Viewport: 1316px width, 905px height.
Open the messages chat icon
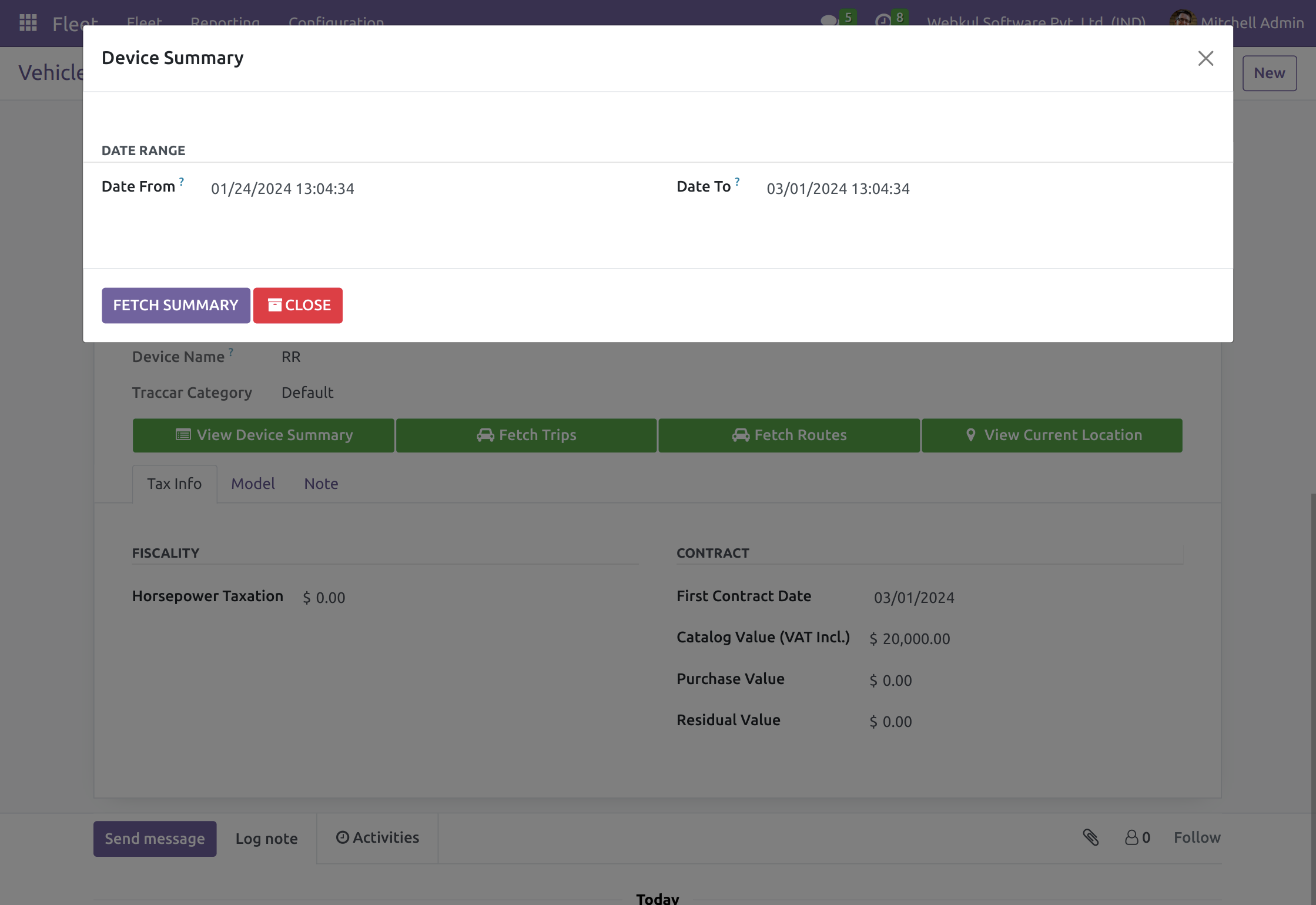pos(829,21)
